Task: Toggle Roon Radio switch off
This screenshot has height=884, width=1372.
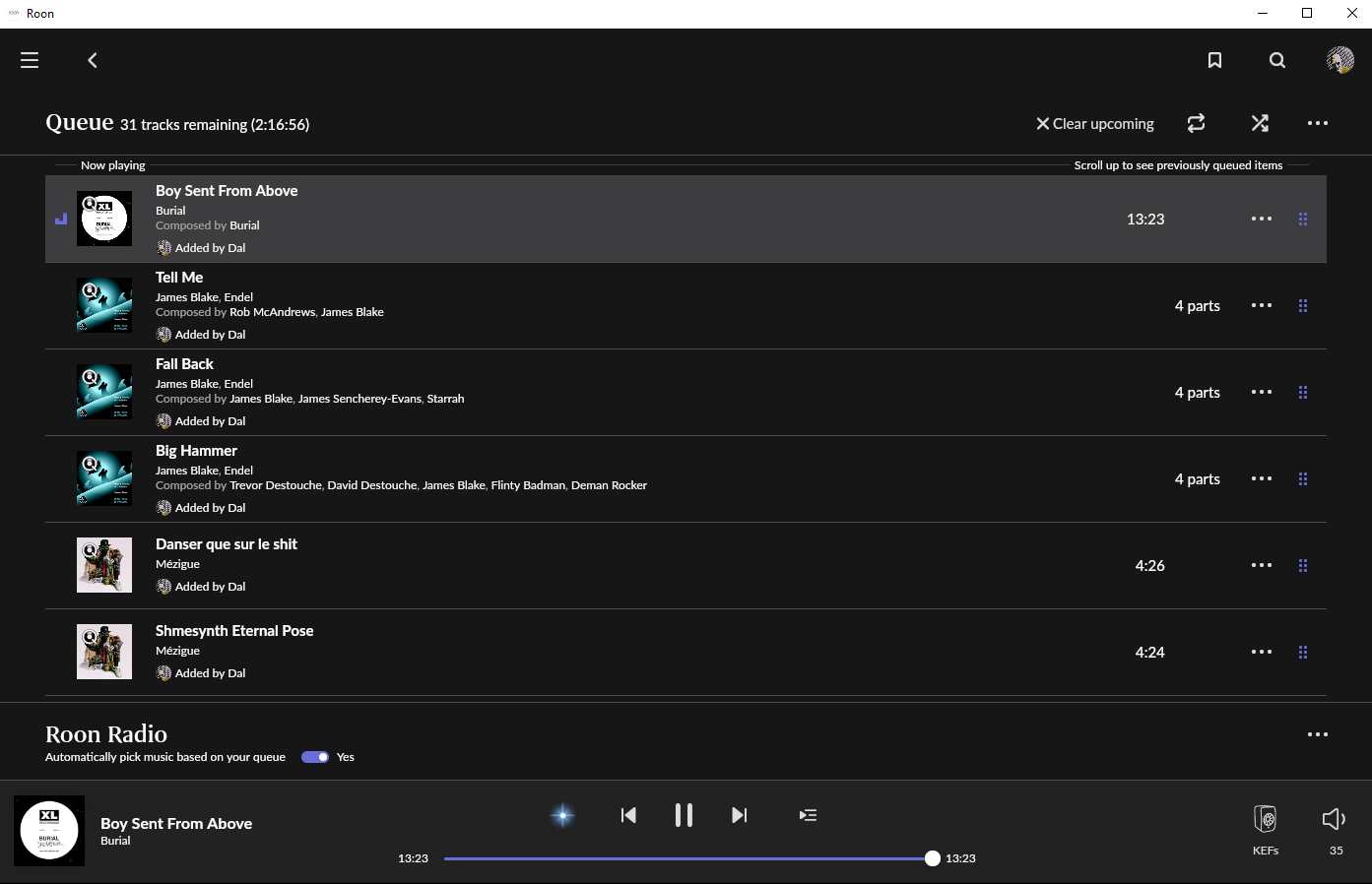Action: 315,757
